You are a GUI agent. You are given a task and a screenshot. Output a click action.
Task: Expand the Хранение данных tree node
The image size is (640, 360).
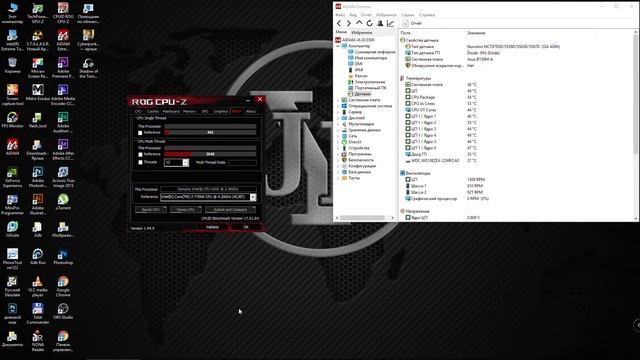(338, 130)
